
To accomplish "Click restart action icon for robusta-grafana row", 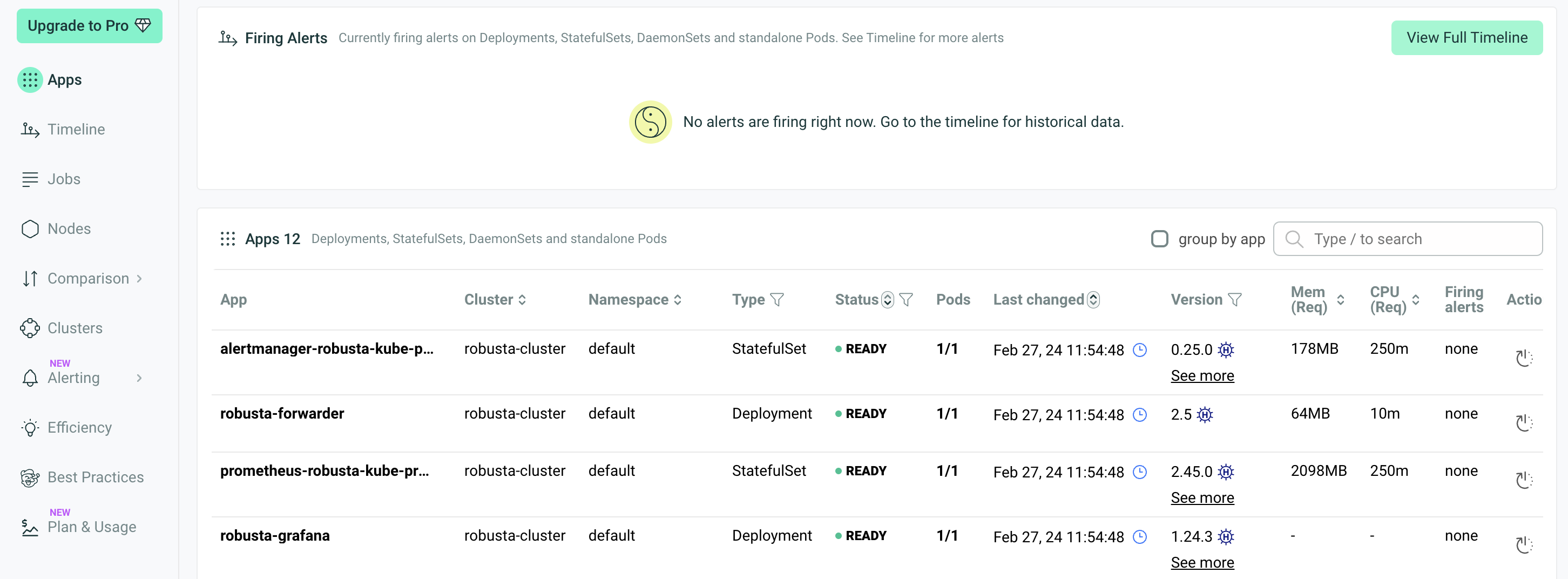I will 1524,545.
